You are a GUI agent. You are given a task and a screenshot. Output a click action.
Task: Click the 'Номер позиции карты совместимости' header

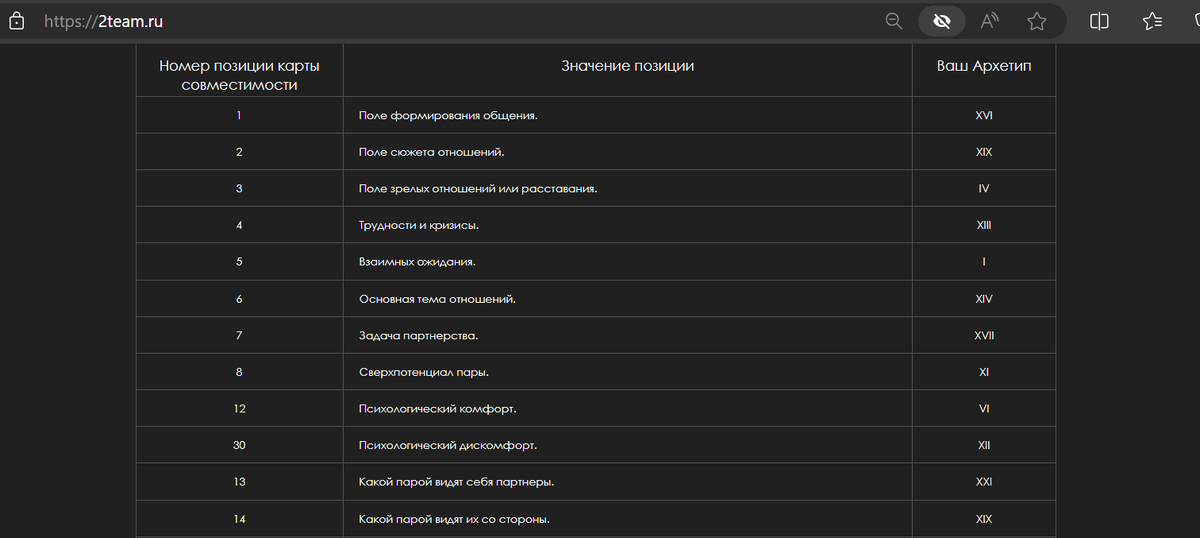[x=240, y=75]
